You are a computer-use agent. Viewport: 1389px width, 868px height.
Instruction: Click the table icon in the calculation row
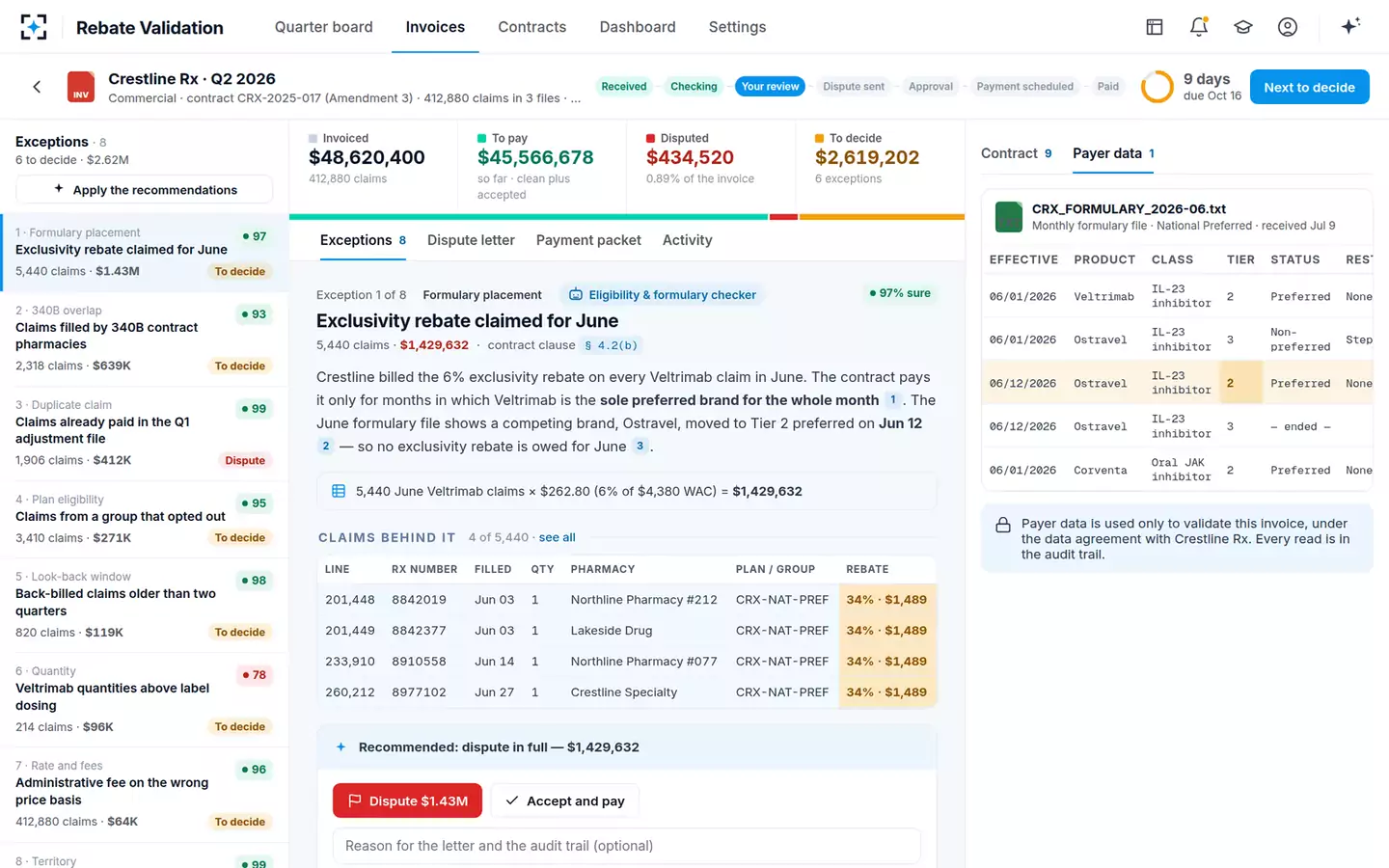(339, 491)
